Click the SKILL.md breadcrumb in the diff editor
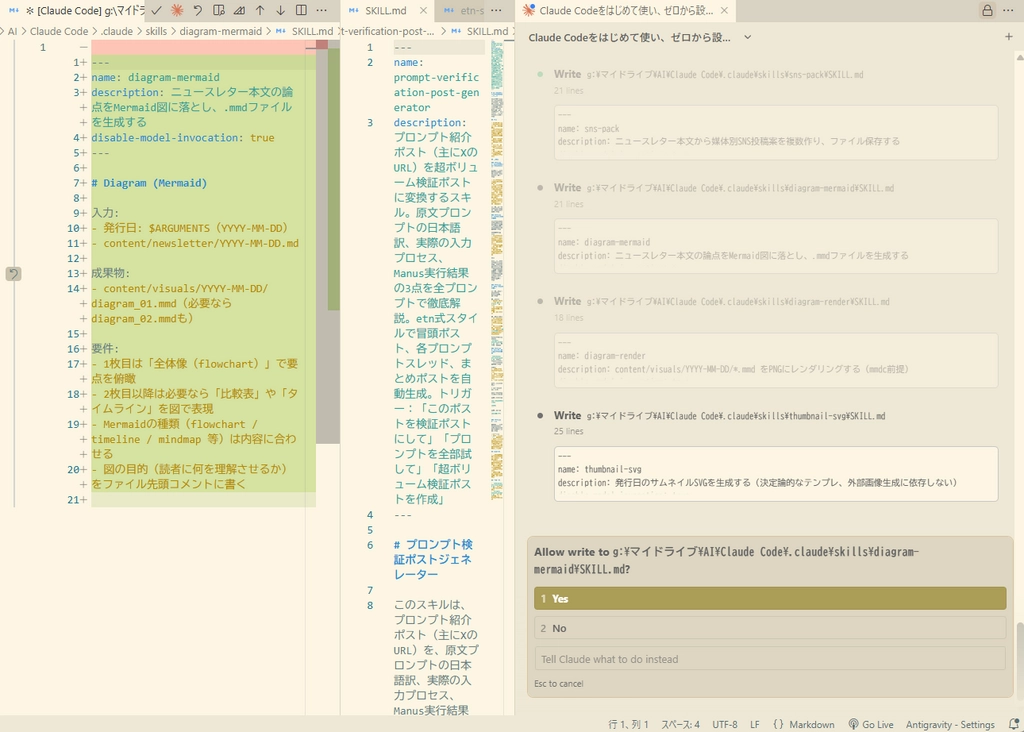 point(305,31)
